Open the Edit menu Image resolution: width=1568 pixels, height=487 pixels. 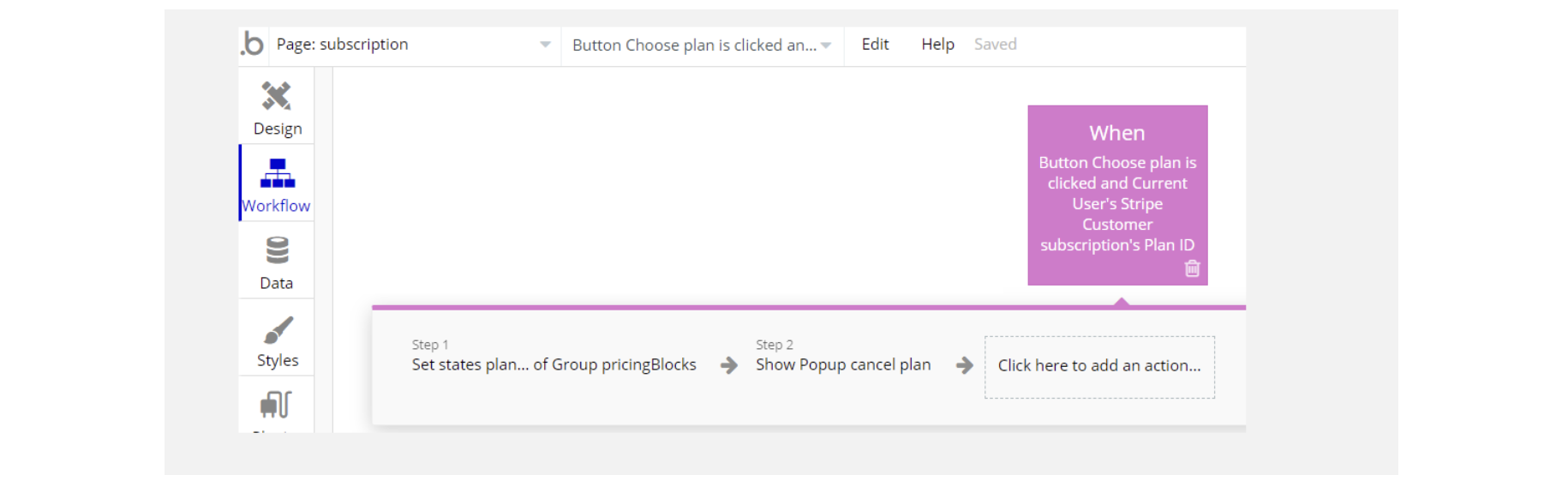pos(875,45)
